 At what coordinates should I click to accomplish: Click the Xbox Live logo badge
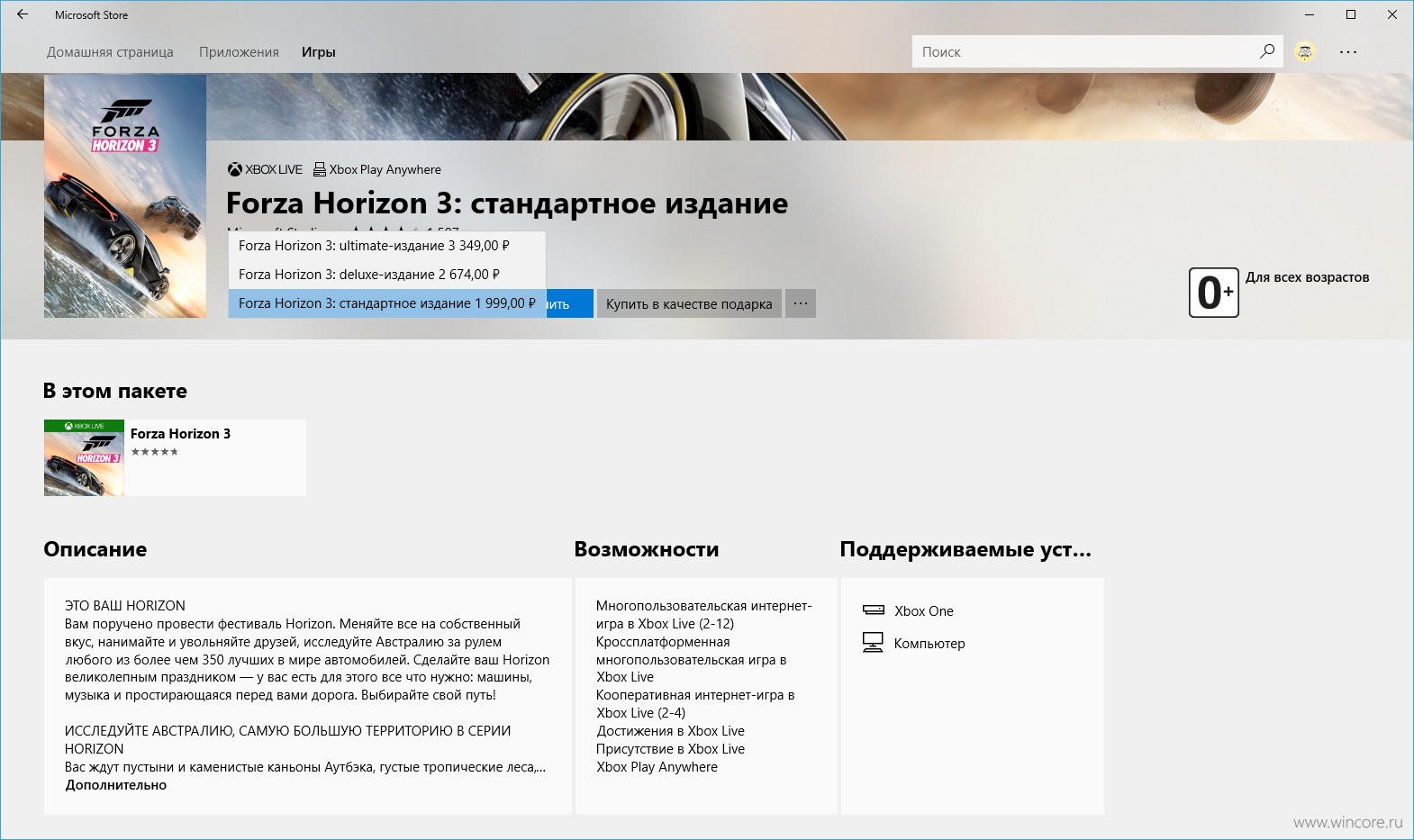[x=265, y=169]
